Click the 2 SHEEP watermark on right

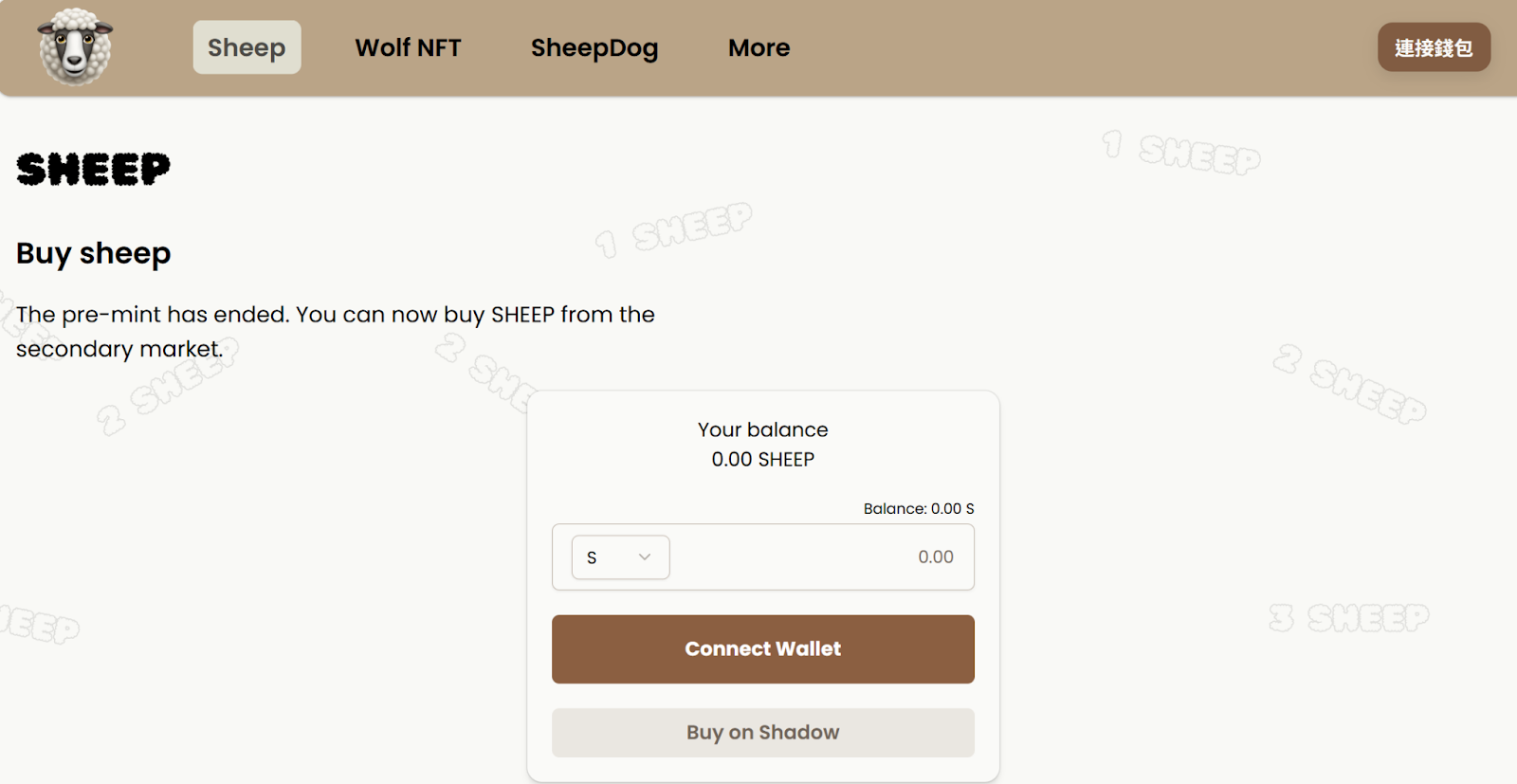(1349, 384)
